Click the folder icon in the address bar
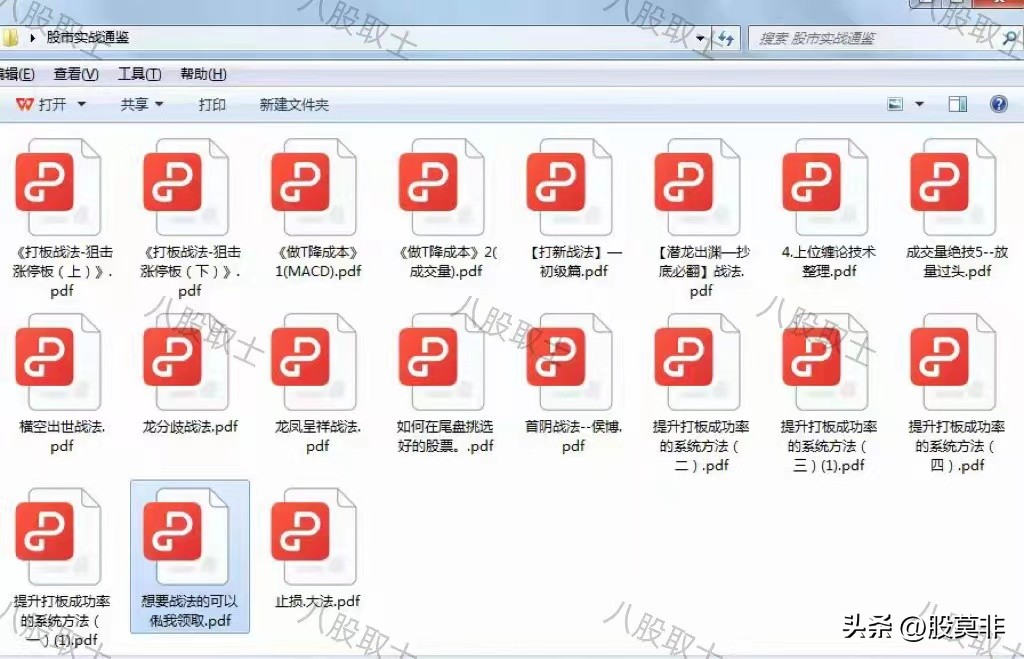The height and width of the screenshot is (659, 1024). click(x=12, y=37)
